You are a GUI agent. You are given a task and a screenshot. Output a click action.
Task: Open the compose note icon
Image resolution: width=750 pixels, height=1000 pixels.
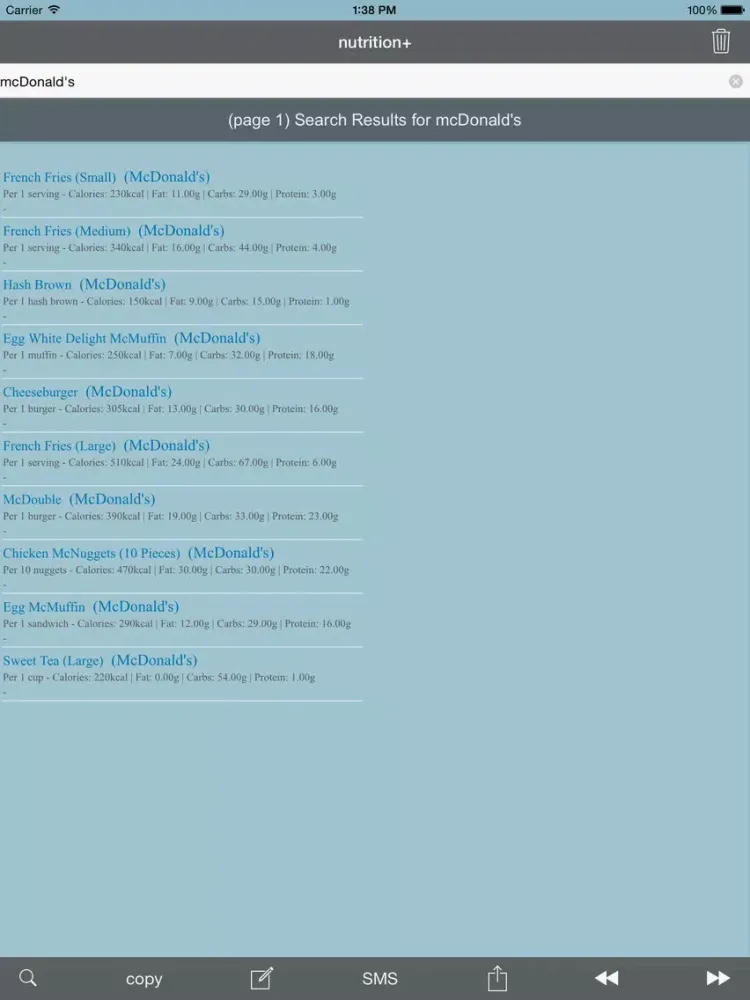pos(261,978)
